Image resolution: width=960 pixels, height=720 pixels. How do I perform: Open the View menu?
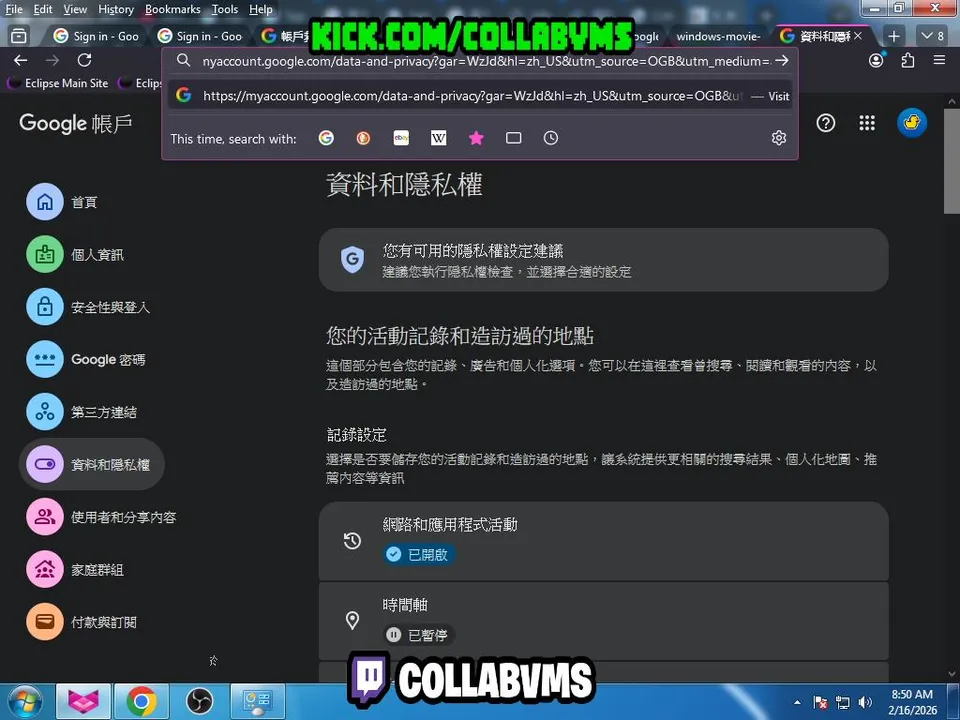[x=75, y=9]
